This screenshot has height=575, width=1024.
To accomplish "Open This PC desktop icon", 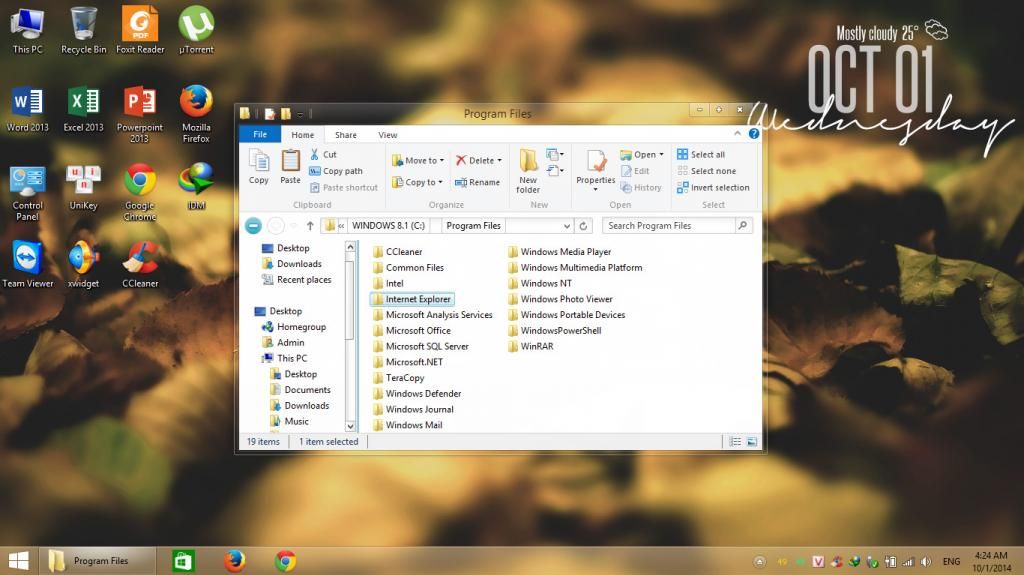I will (27, 30).
